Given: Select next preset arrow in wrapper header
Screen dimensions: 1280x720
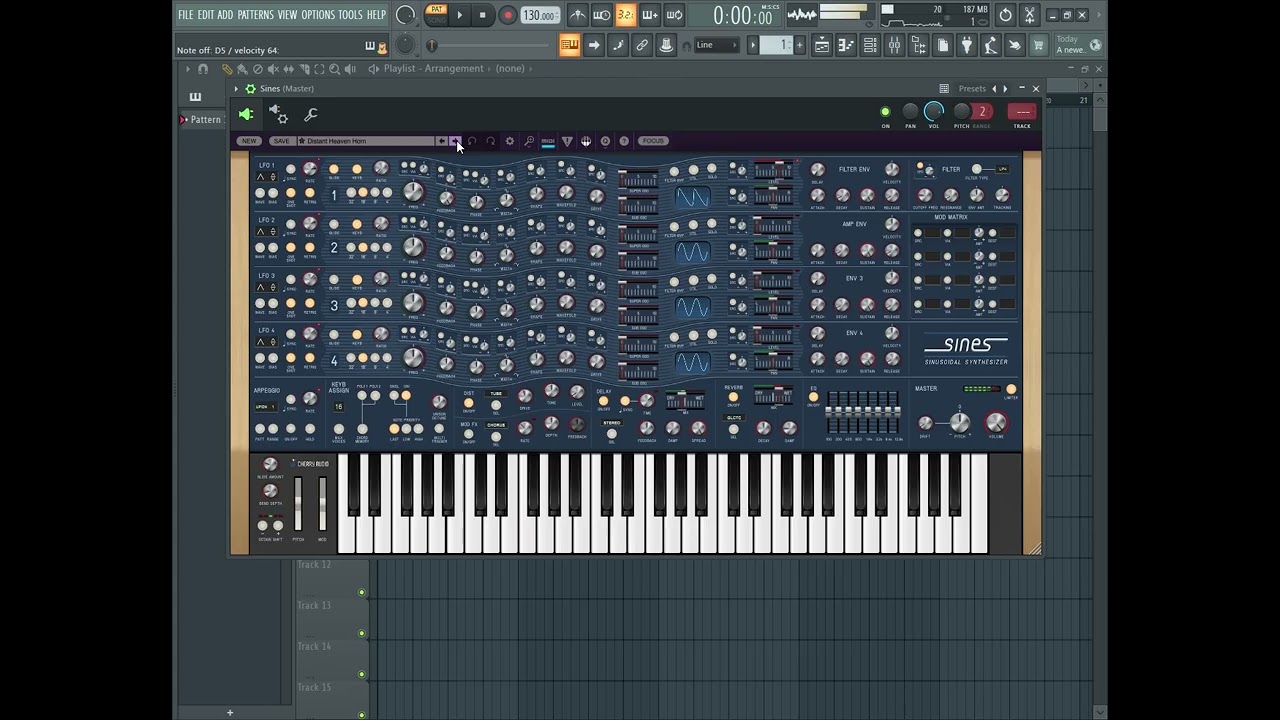Looking at the screenshot, I should click(x=1005, y=89).
